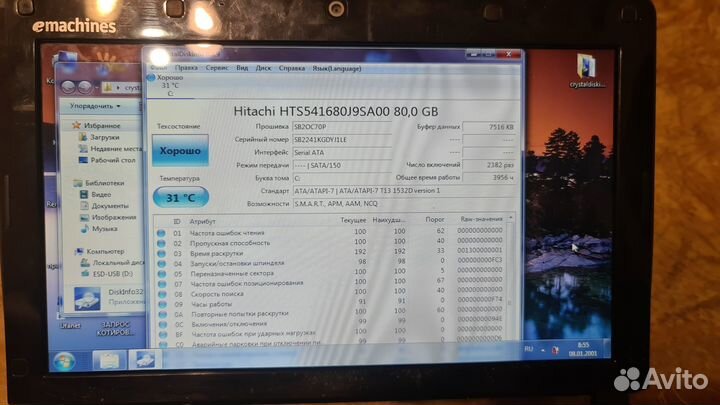Screen dimensions: 720x405
Task: Click the Back arrow in Explorer window
Action: pos(68,87)
